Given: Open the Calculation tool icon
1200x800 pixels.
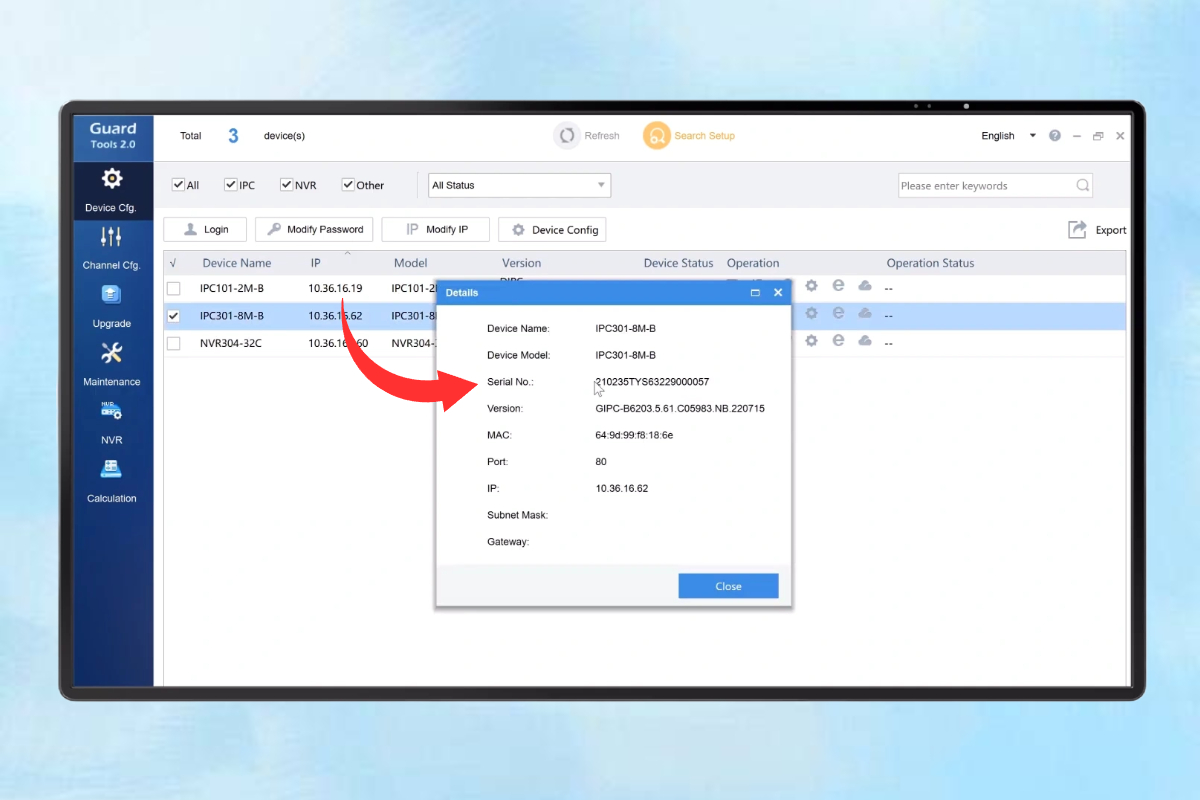Looking at the screenshot, I should (111, 469).
